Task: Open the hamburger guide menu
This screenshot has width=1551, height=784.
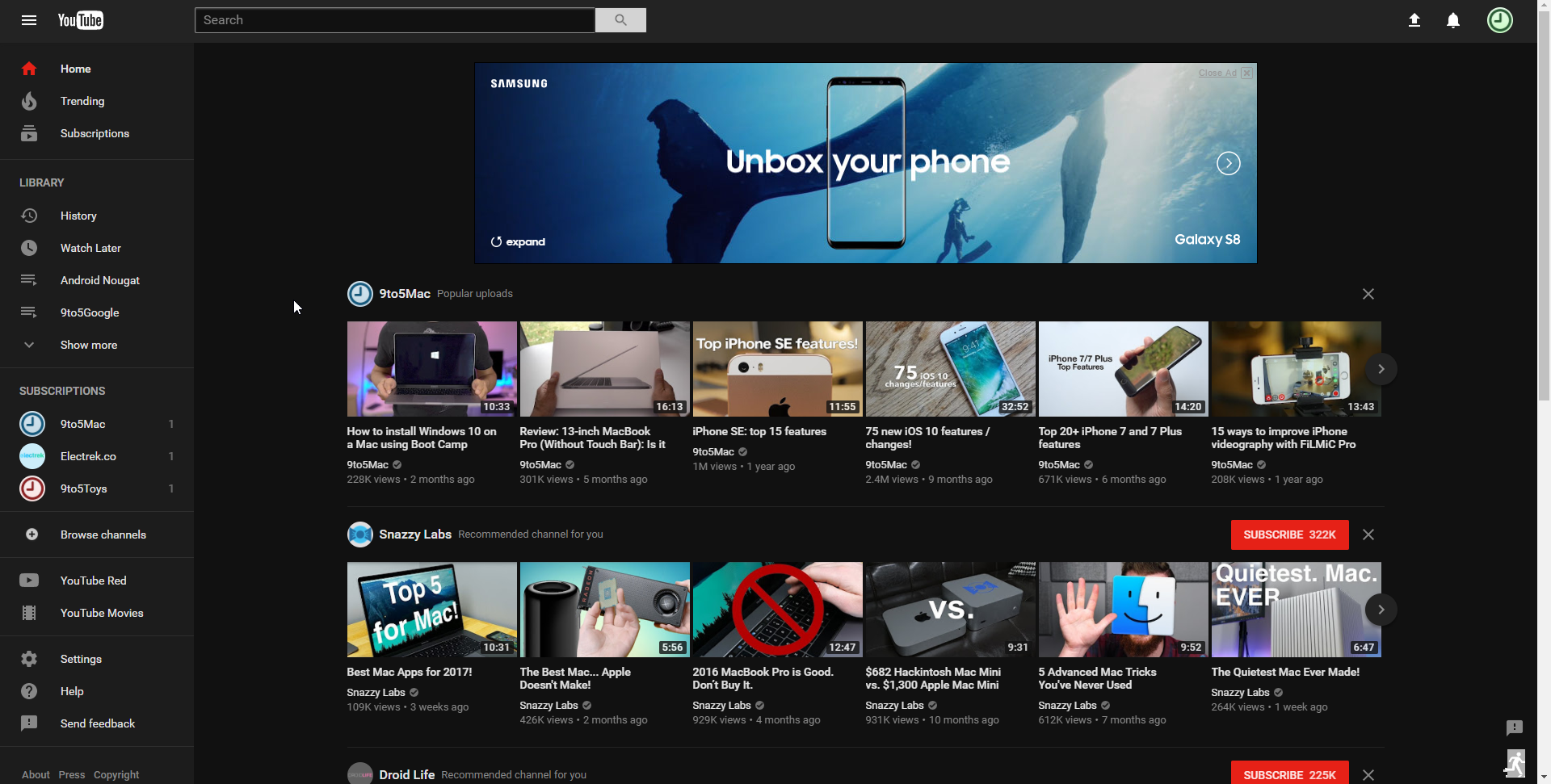Action: [29, 20]
